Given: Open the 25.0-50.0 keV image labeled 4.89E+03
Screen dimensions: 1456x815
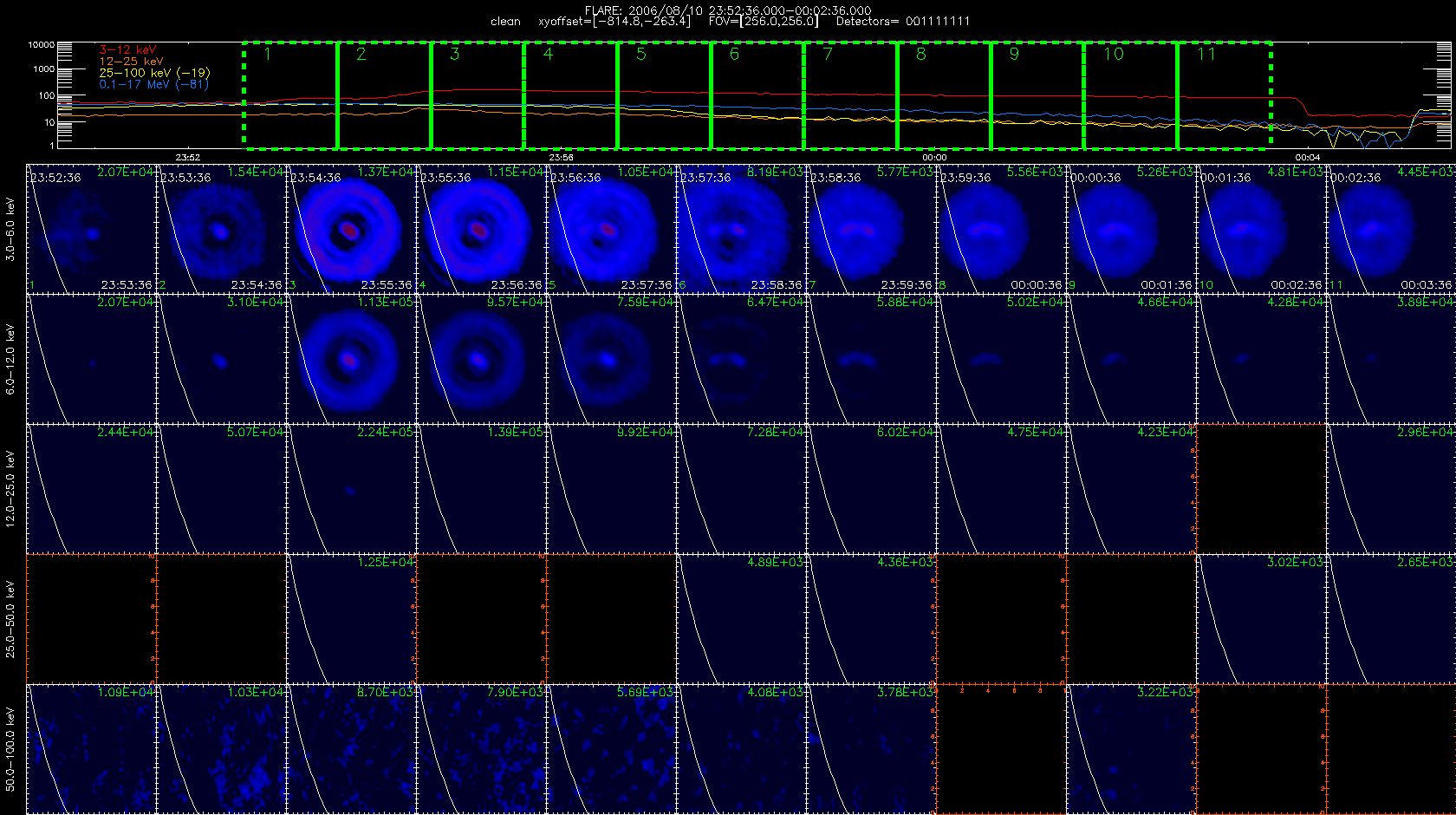Looking at the screenshot, I should (742, 619).
